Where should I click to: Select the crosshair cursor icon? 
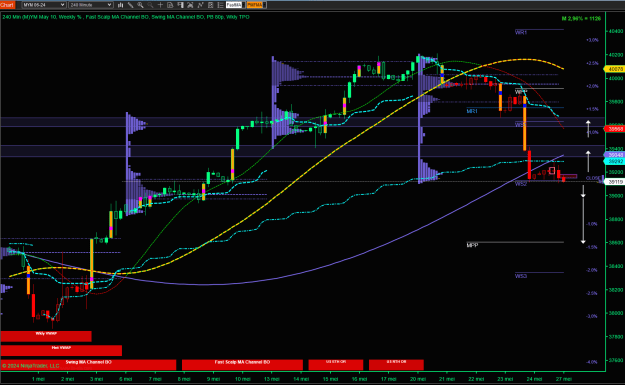pyautogui.click(x=160, y=5)
